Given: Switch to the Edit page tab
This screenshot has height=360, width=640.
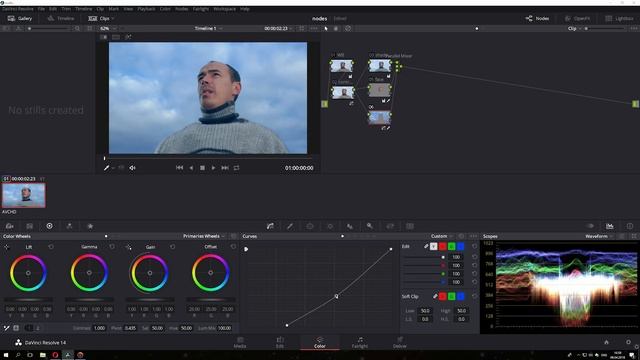Looking at the screenshot, I should click(280, 342).
